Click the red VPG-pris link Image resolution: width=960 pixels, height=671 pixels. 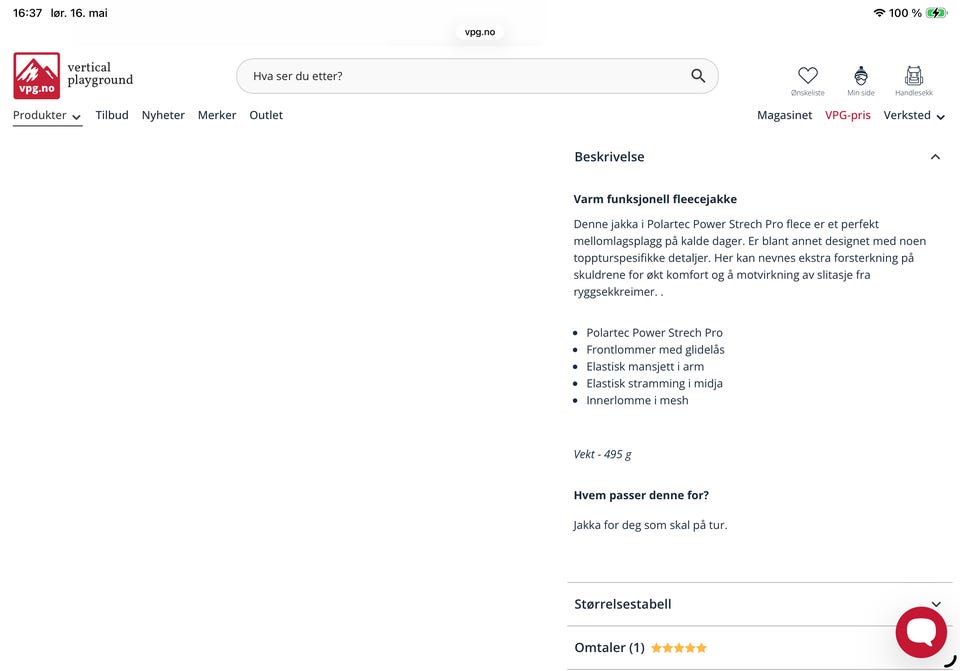click(x=847, y=115)
